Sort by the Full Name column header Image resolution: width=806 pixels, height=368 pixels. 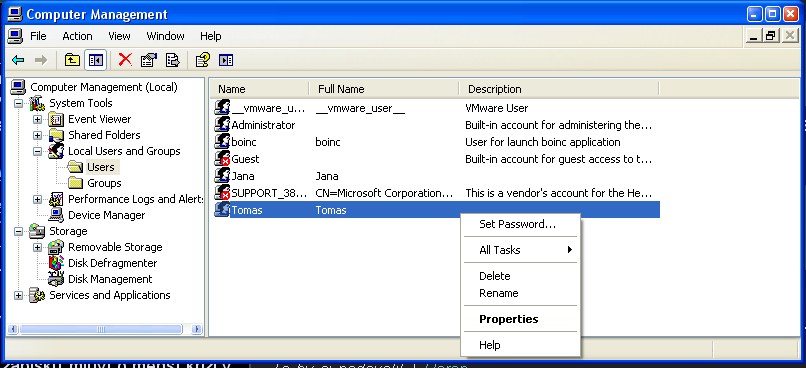pyautogui.click(x=384, y=89)
